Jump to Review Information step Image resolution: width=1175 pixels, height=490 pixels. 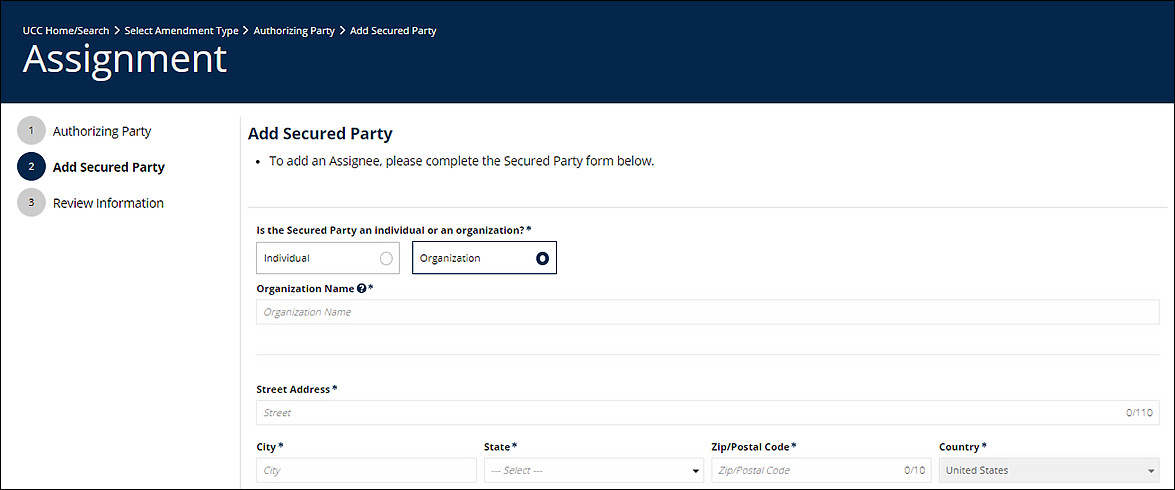(x=108, y=203)
